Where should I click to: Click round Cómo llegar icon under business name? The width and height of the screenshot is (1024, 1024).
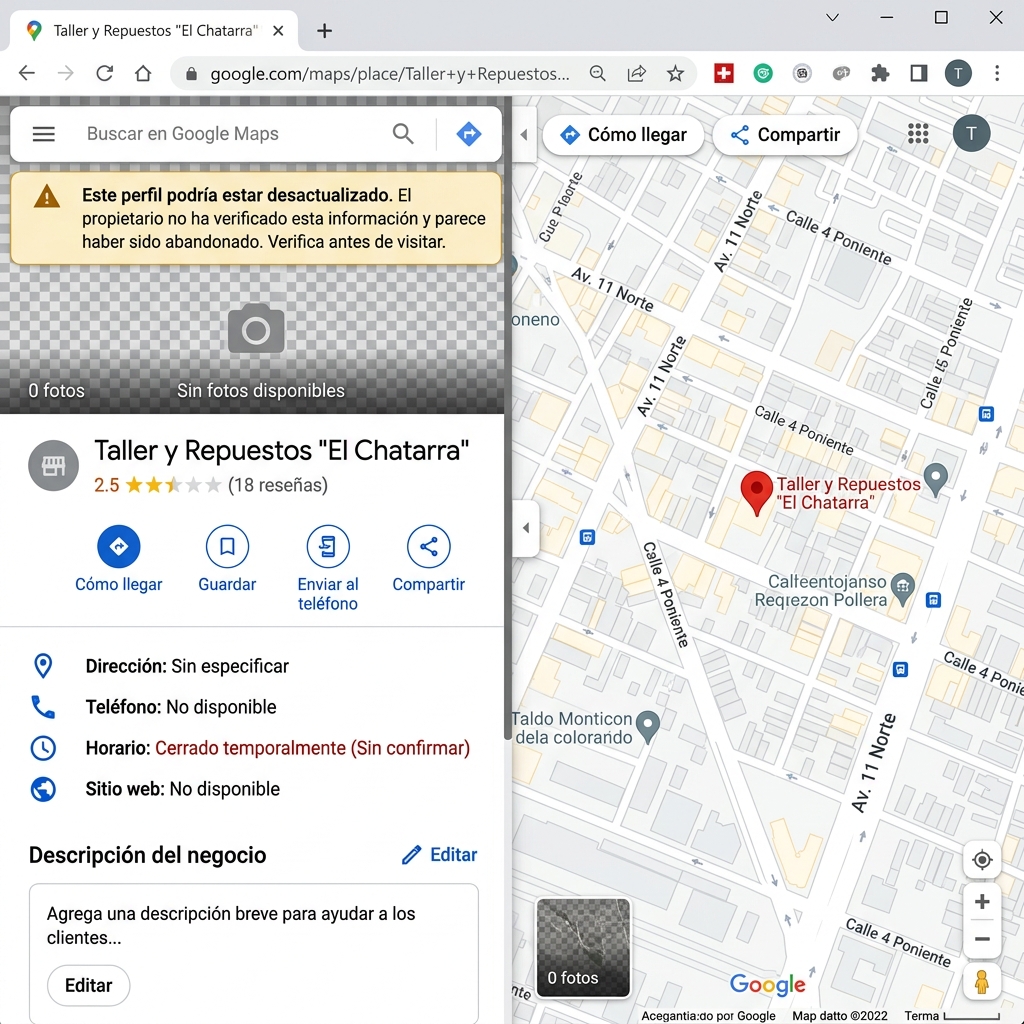click(119, 546)
